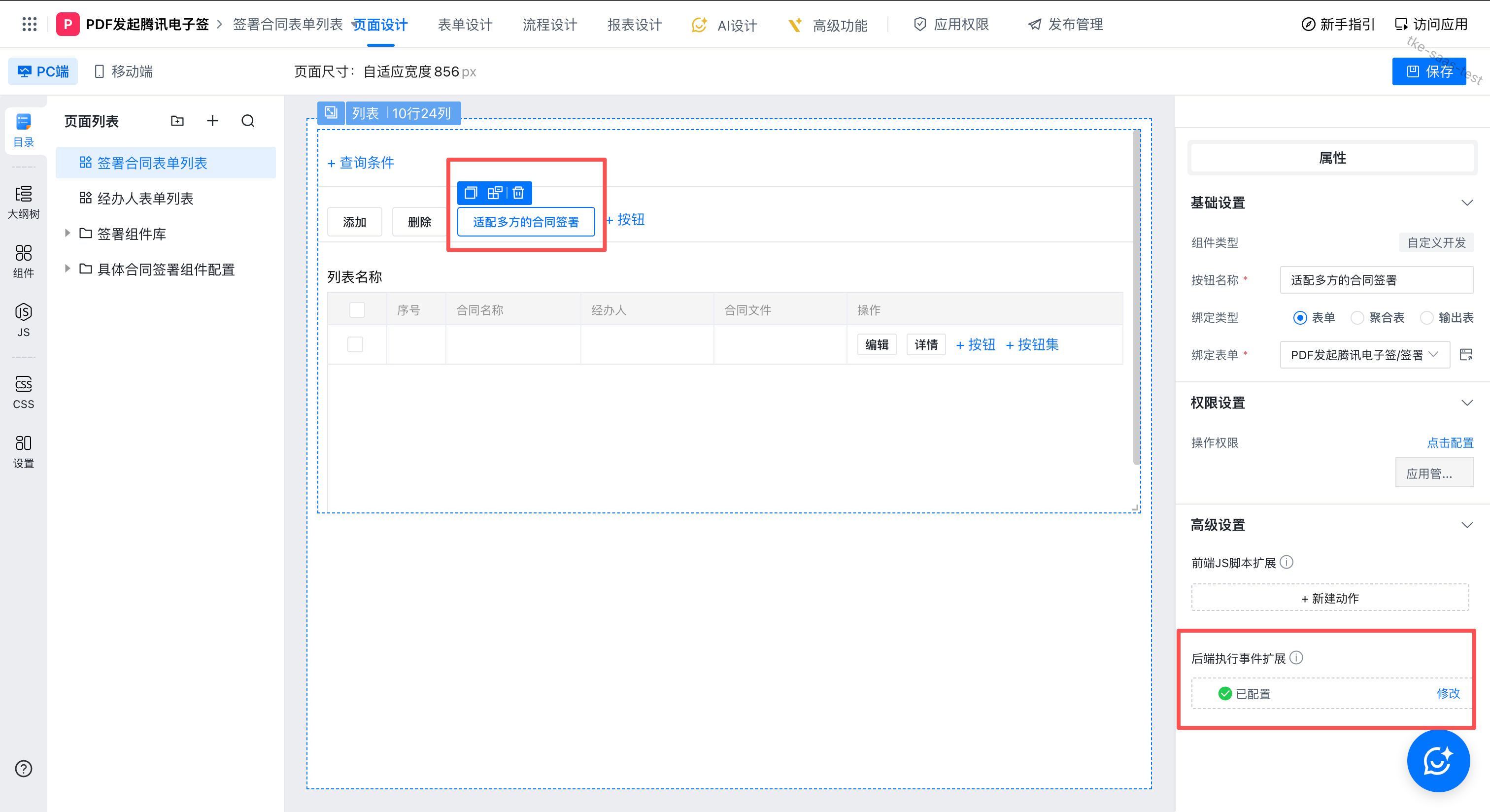Click the new folder icon in 页面列表

pos(177,121)
